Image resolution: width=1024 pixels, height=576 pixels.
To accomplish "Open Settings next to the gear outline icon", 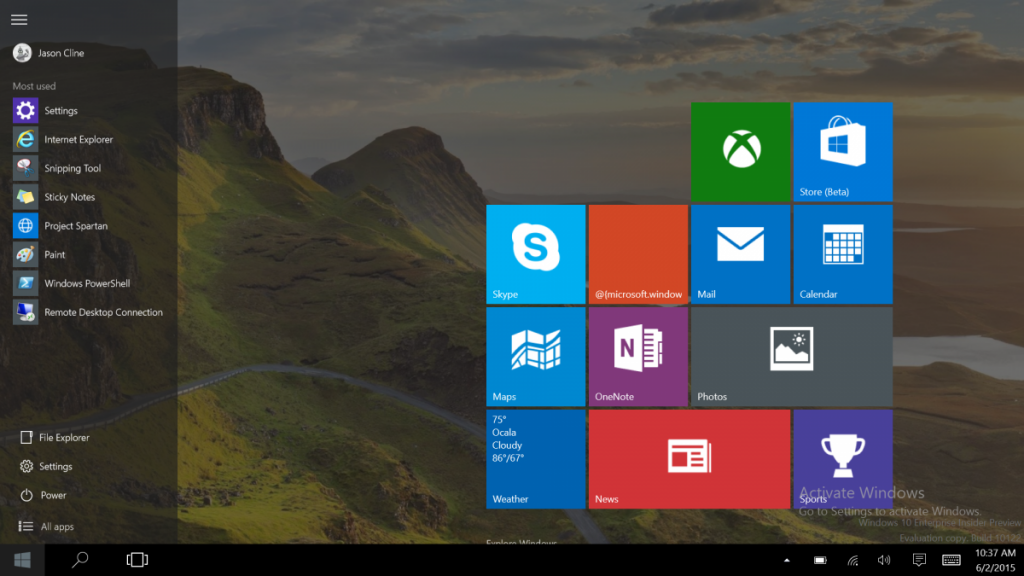I will coord(46,466).
